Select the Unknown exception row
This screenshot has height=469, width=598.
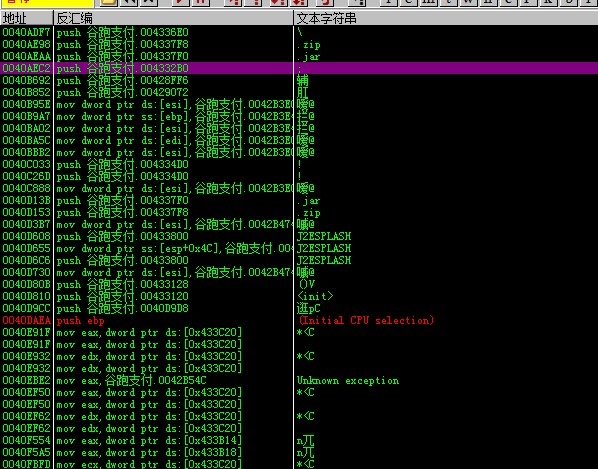(299, 381)
